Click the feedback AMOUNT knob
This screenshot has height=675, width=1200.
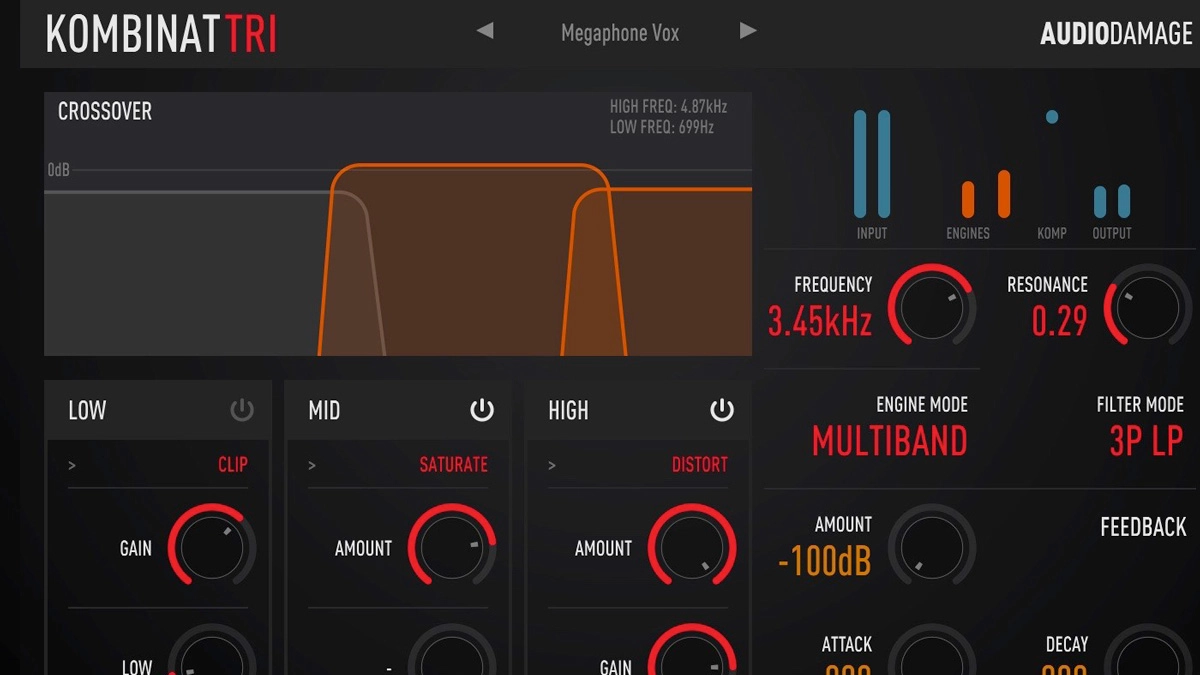pos(932,548)
